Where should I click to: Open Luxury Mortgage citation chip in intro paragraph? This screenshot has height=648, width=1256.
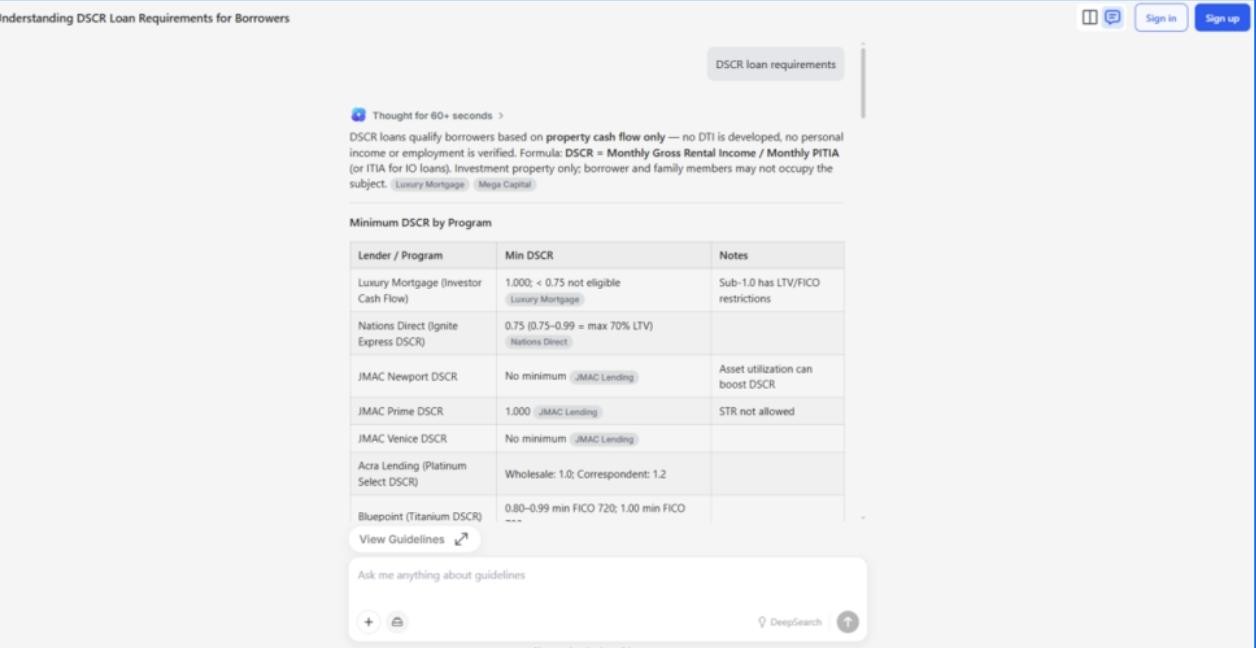coord(430,185)
